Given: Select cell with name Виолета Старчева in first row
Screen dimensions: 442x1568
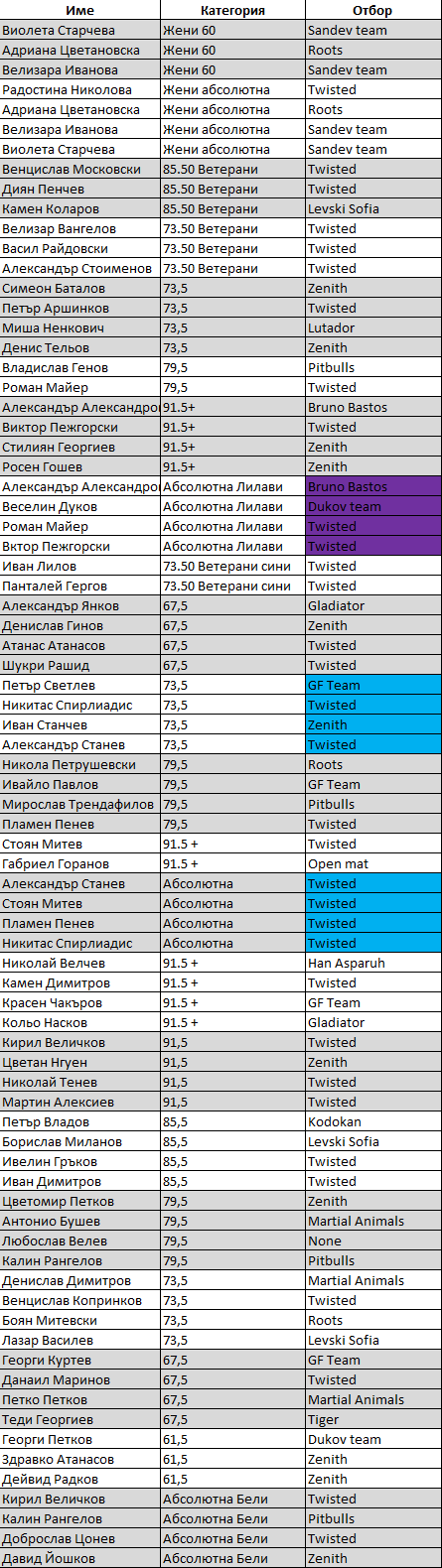Looking at the screenshot, I should 80,30.
